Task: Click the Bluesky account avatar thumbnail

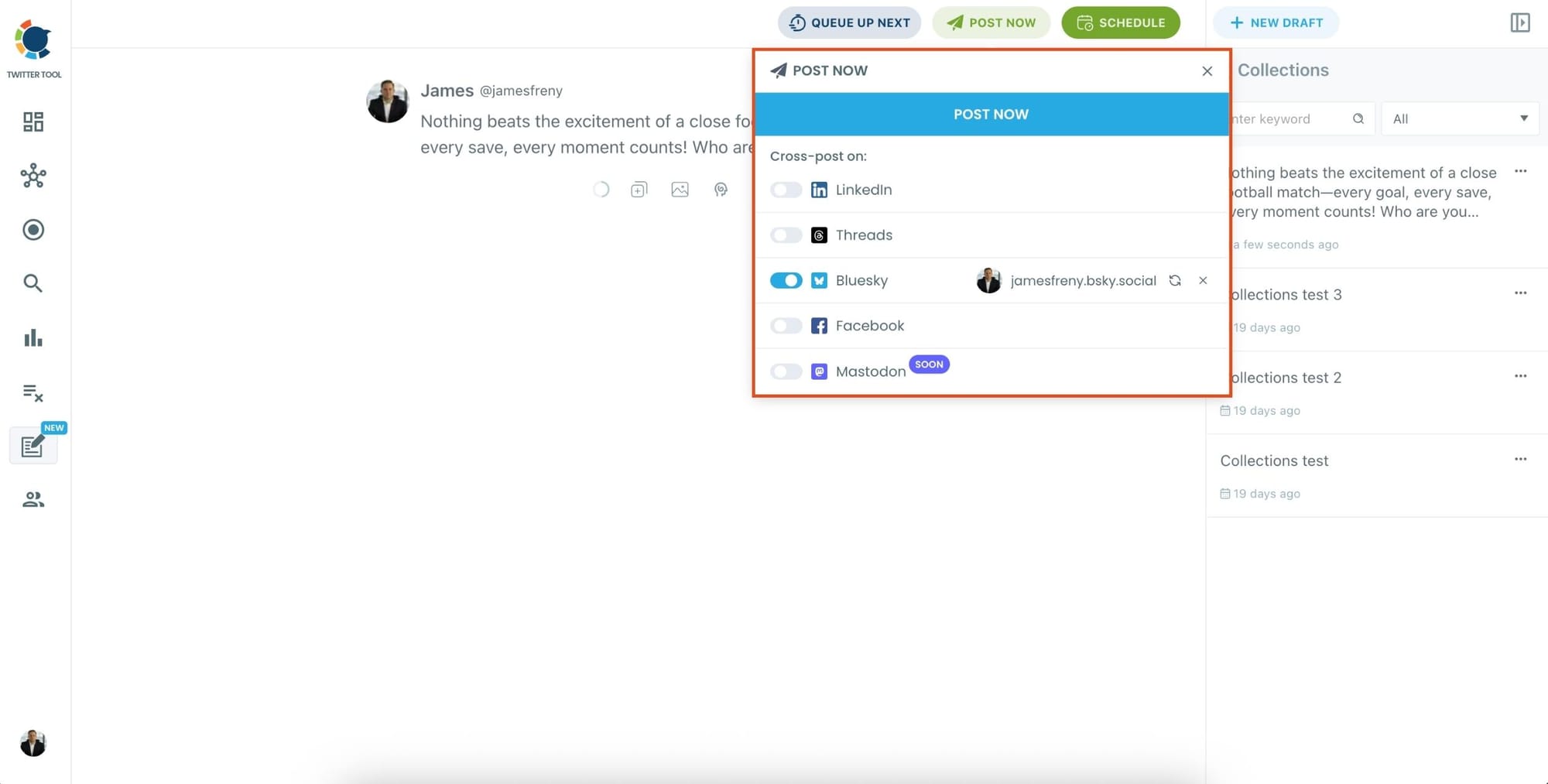Action: [988, 280]
